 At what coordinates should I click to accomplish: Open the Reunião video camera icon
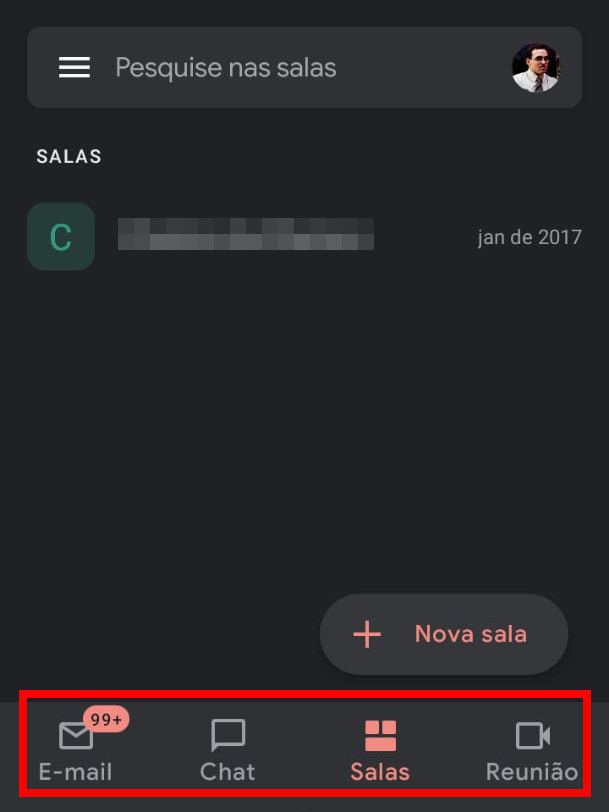click(x=533, y=735)
